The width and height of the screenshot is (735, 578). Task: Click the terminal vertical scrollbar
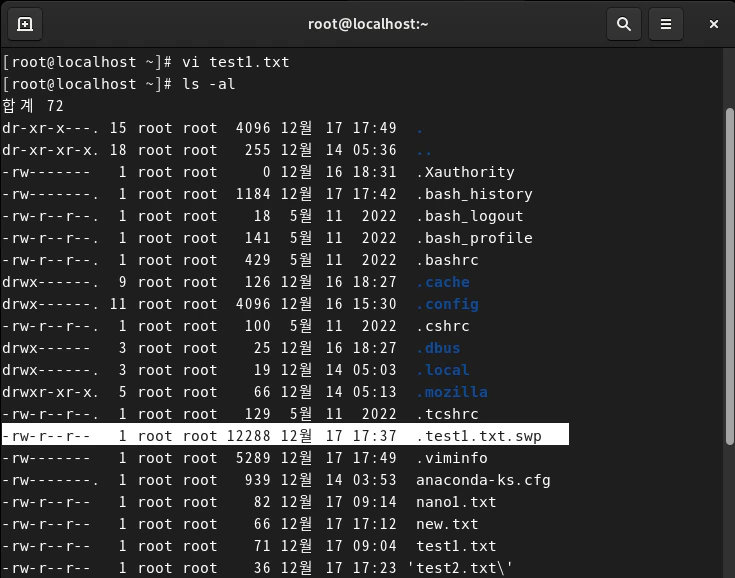click(729, 277)
